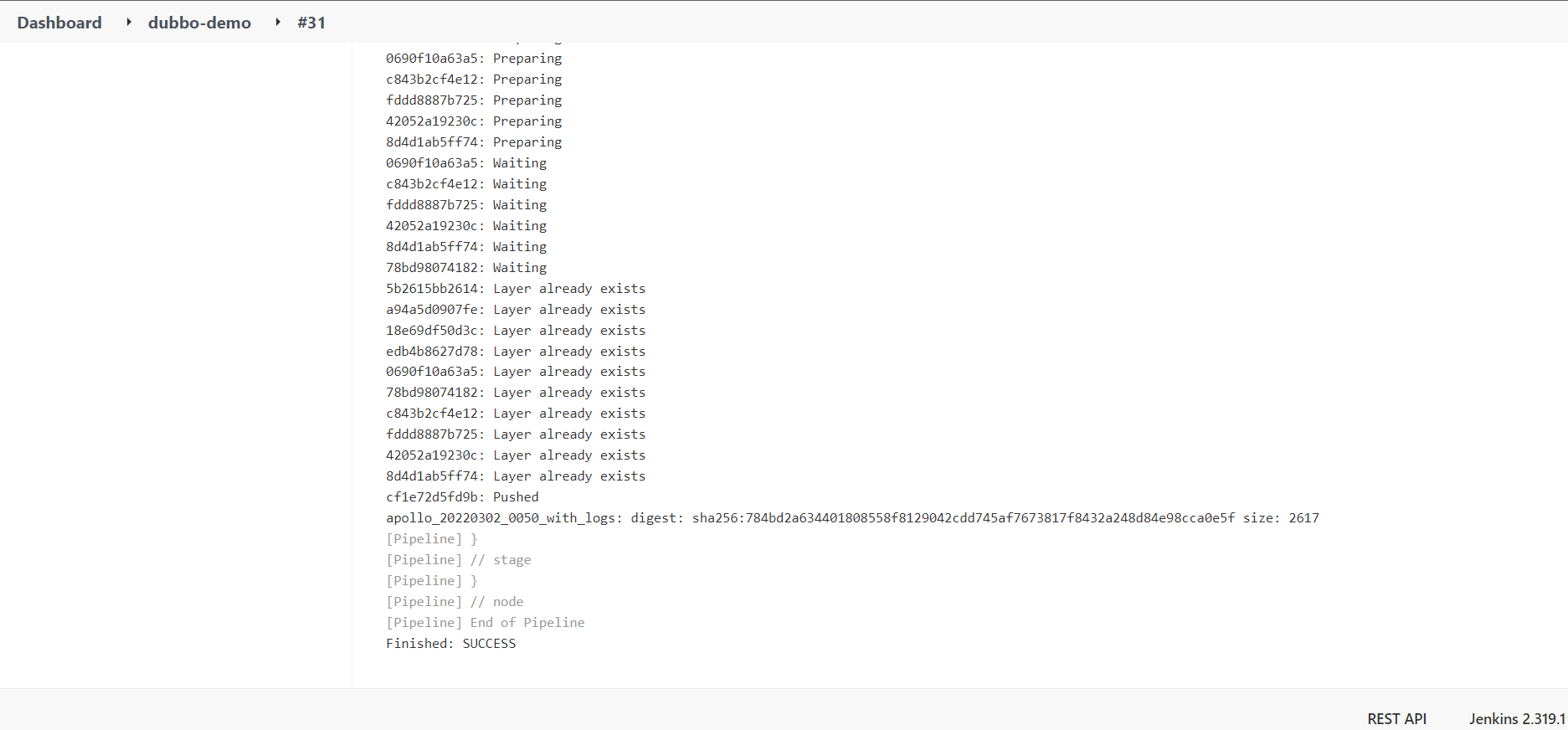Image resolution: width=1568 pixels, height=730 pixels.
Task: Select '0690f10a63a5: Waiting' log line
Action: (x=466, y=162)
